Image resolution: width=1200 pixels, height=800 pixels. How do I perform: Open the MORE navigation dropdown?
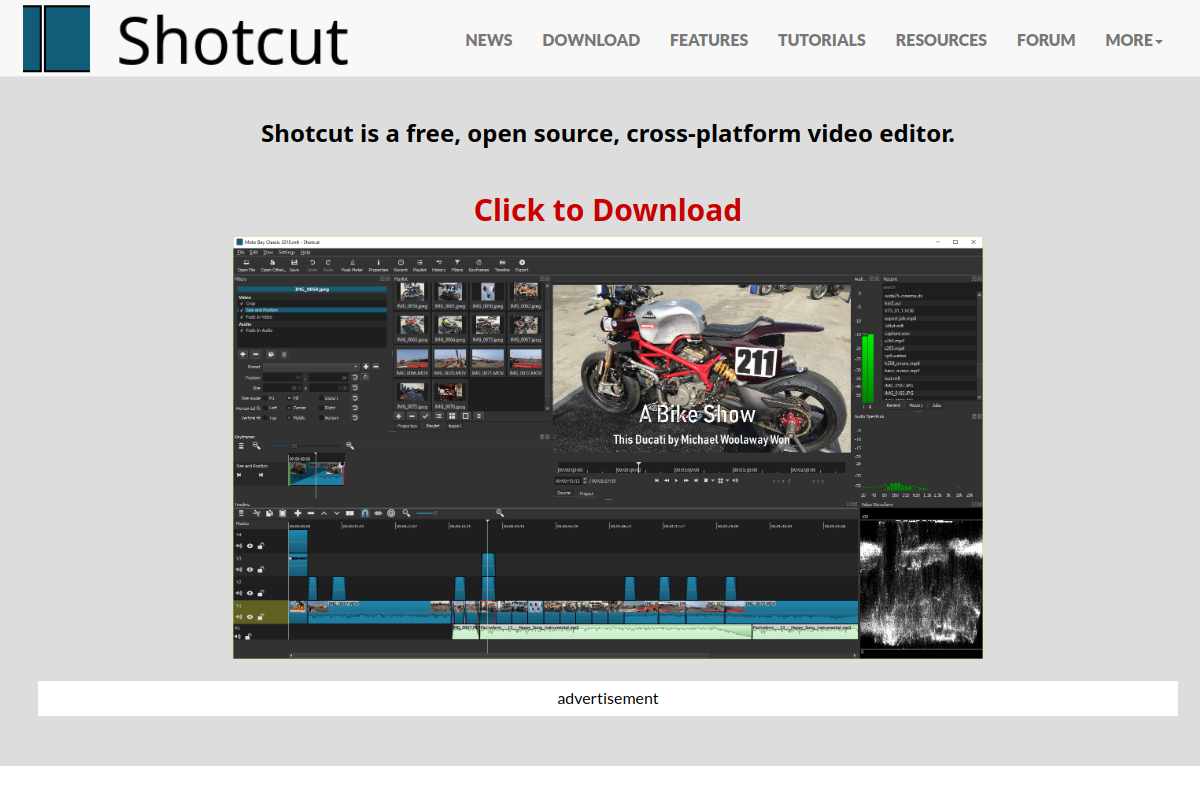coord(1131,40)
